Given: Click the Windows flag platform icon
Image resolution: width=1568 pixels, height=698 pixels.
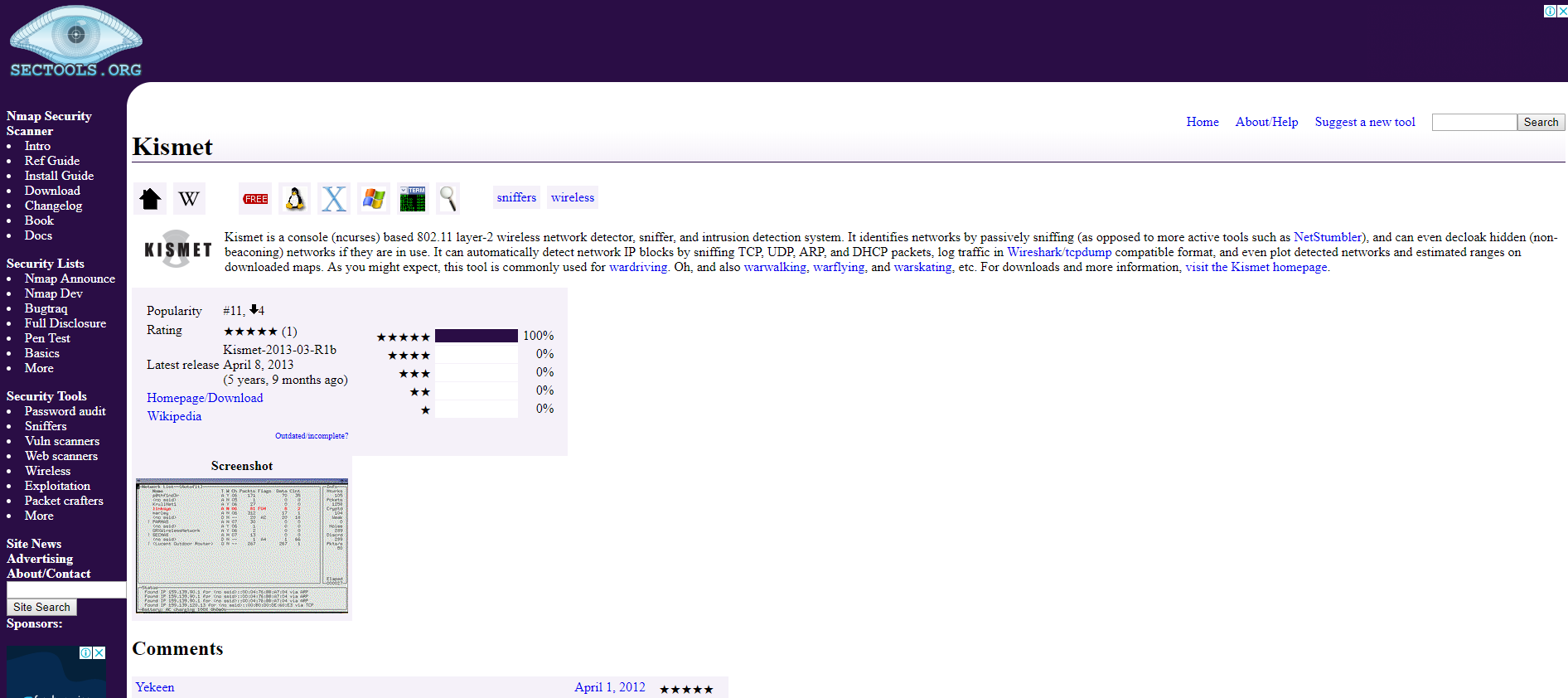Looking at the screenshot, I should point(374,199).
